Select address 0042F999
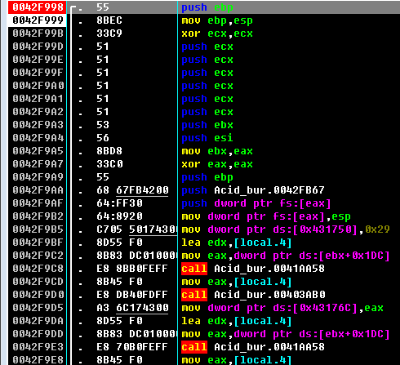This screenshot has height=365, width=400. [x=38, y=20]
